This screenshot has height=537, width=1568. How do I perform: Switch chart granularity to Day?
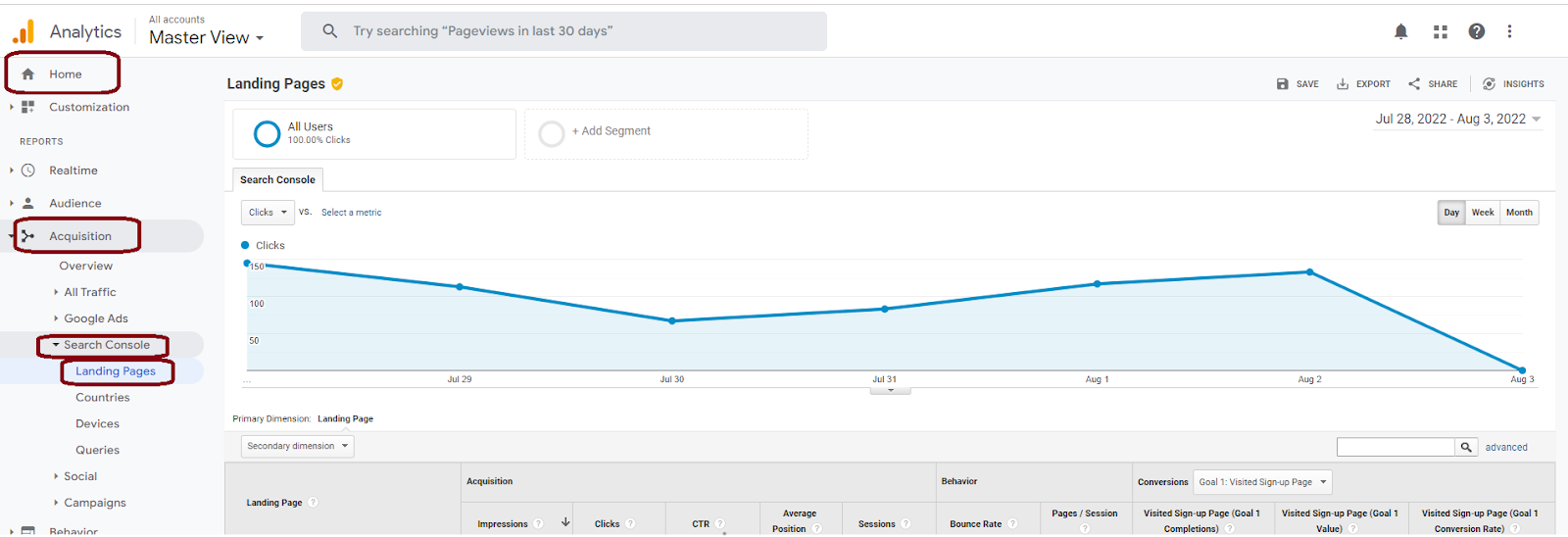point(1451,213)
